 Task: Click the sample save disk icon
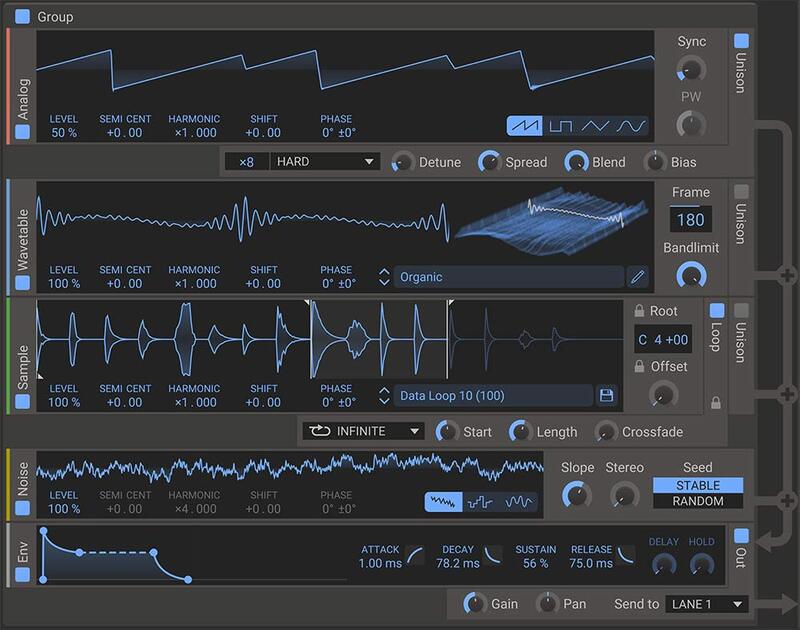point(606,395)
